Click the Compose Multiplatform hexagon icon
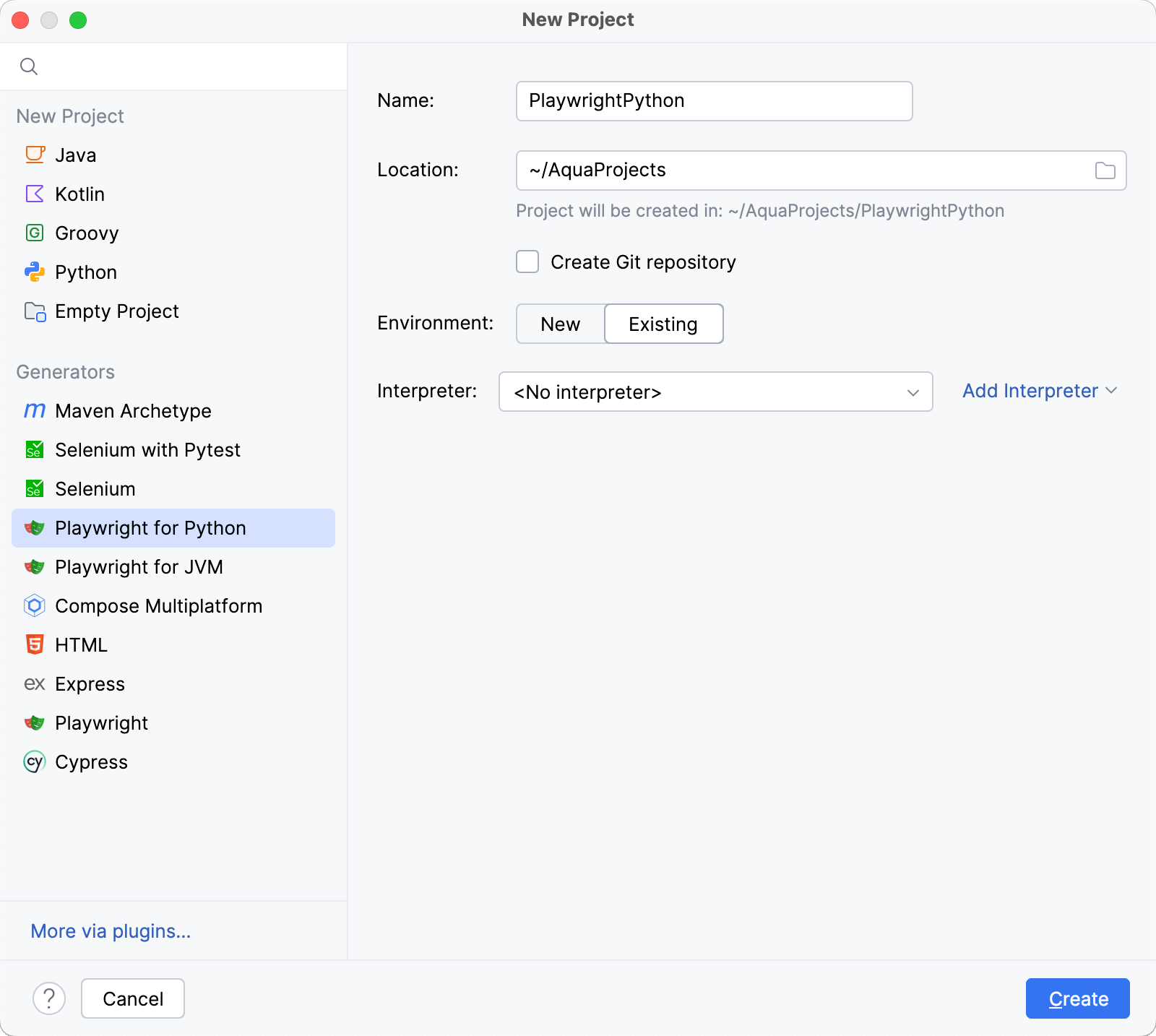 [x=35, y=605]
